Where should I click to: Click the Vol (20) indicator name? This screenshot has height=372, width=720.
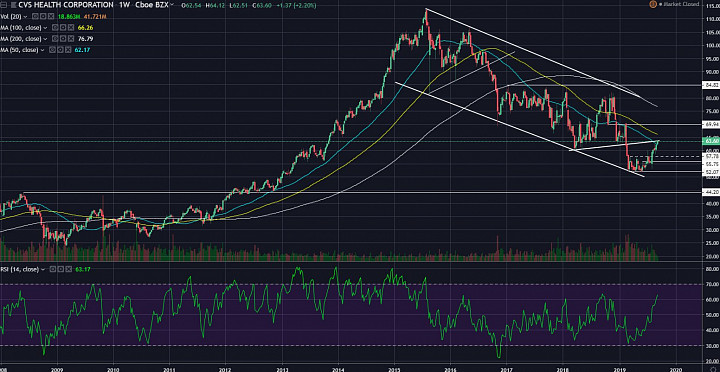point(11,17)
